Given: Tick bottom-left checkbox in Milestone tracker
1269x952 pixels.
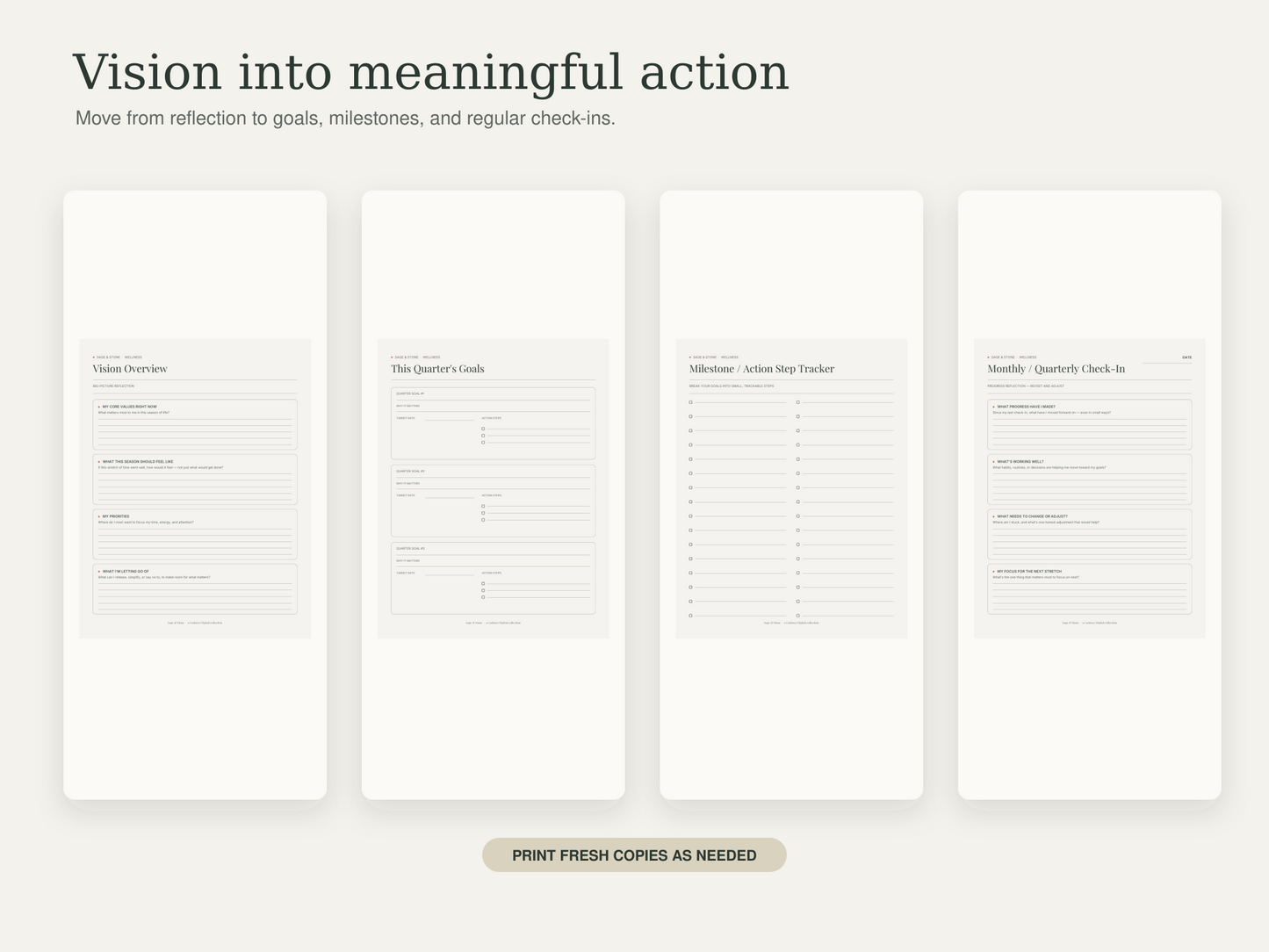Looking at the screenshot, I should pyautogui.click(x=690, y=616).
